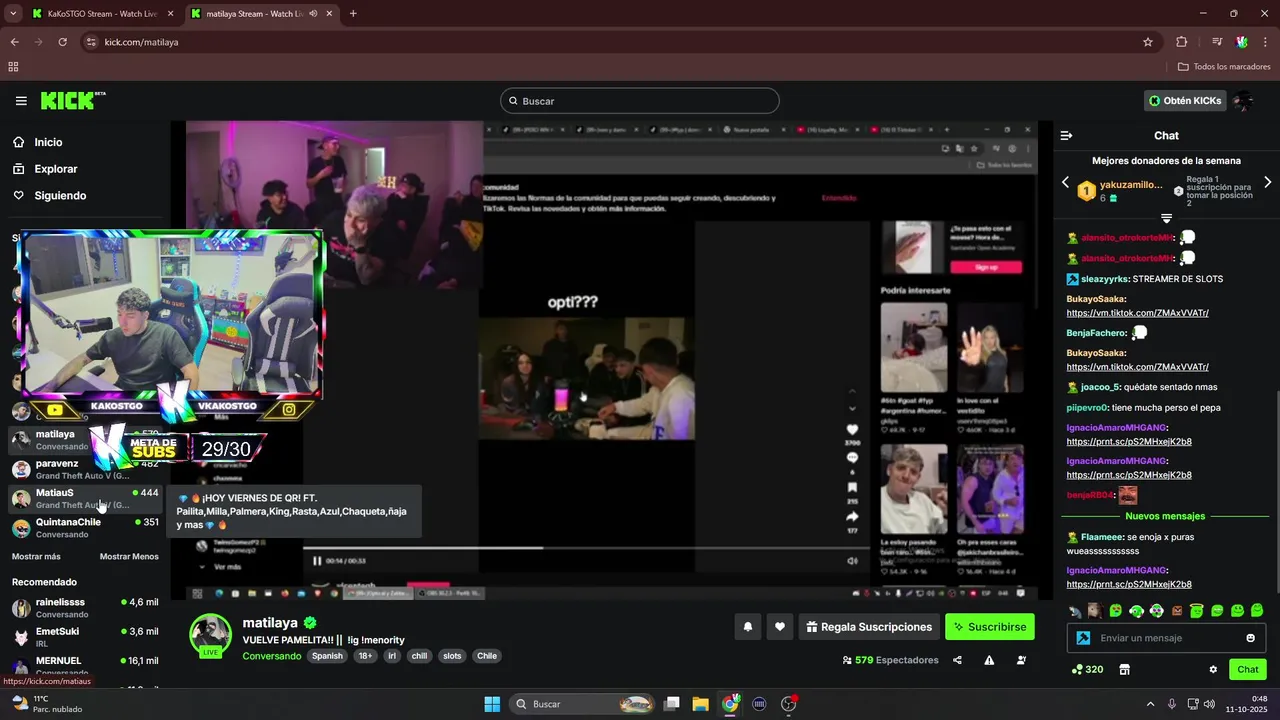Click the Buscar search field
This screenshot has height=720, width=1280.
point(640,101)
